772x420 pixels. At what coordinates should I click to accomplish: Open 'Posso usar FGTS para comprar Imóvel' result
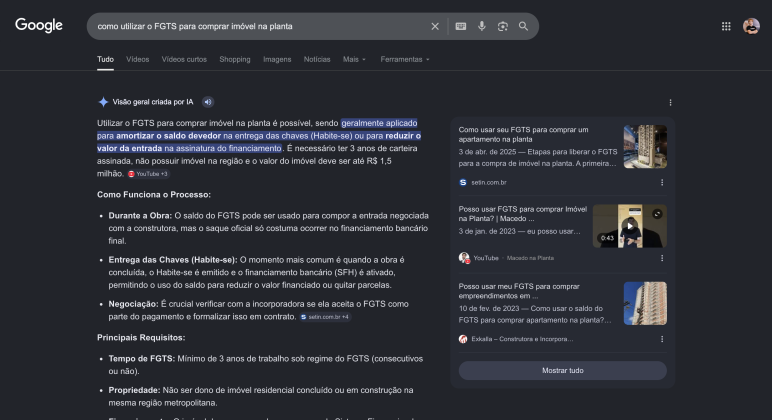522,214
